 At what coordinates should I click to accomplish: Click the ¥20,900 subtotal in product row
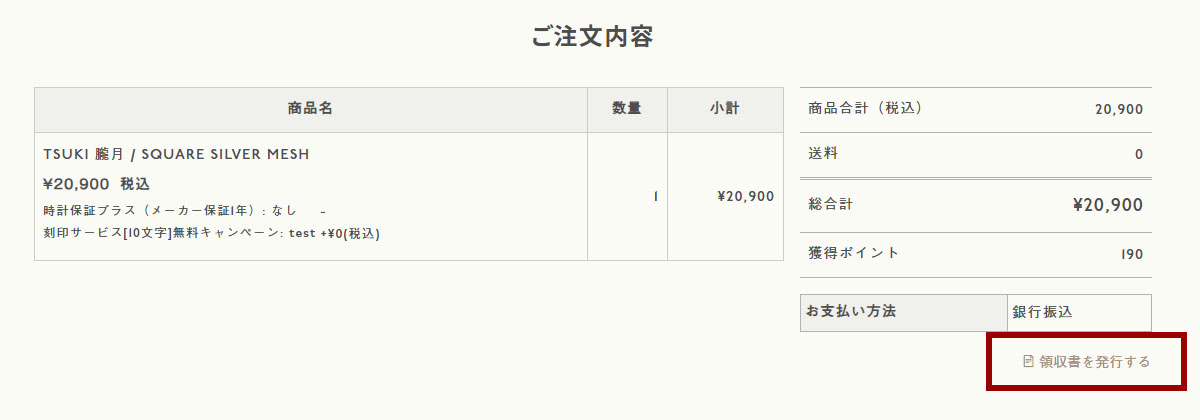tap(746, 196)
